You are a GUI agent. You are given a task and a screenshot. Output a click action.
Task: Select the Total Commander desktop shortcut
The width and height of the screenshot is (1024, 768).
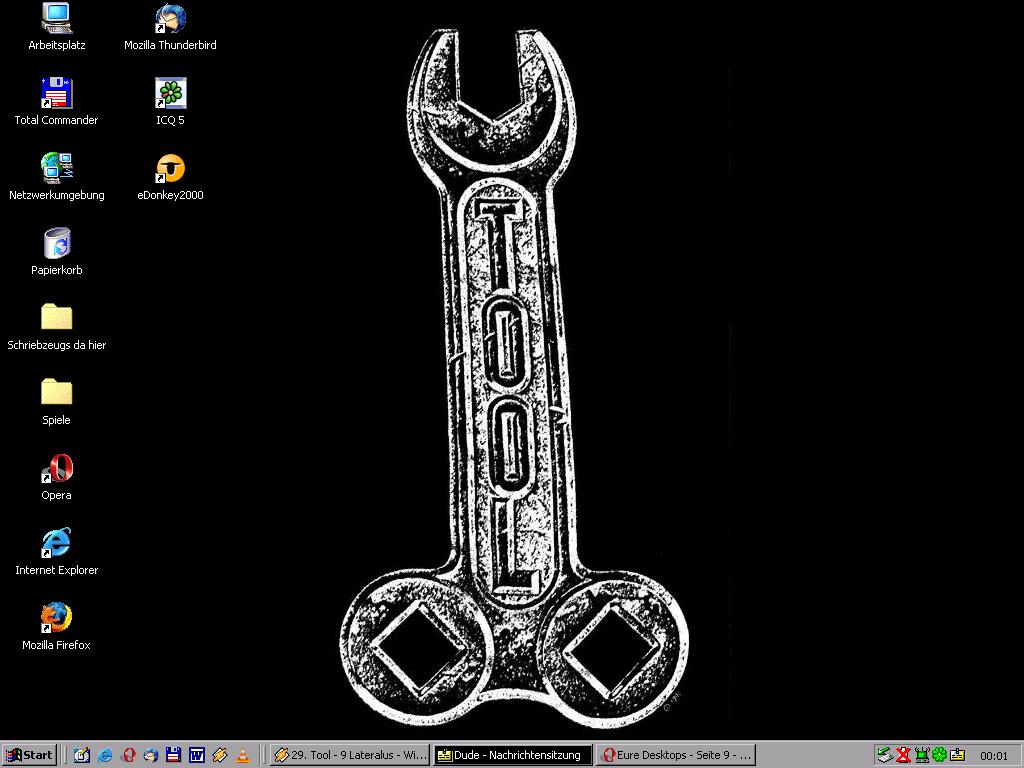point(57,102)
